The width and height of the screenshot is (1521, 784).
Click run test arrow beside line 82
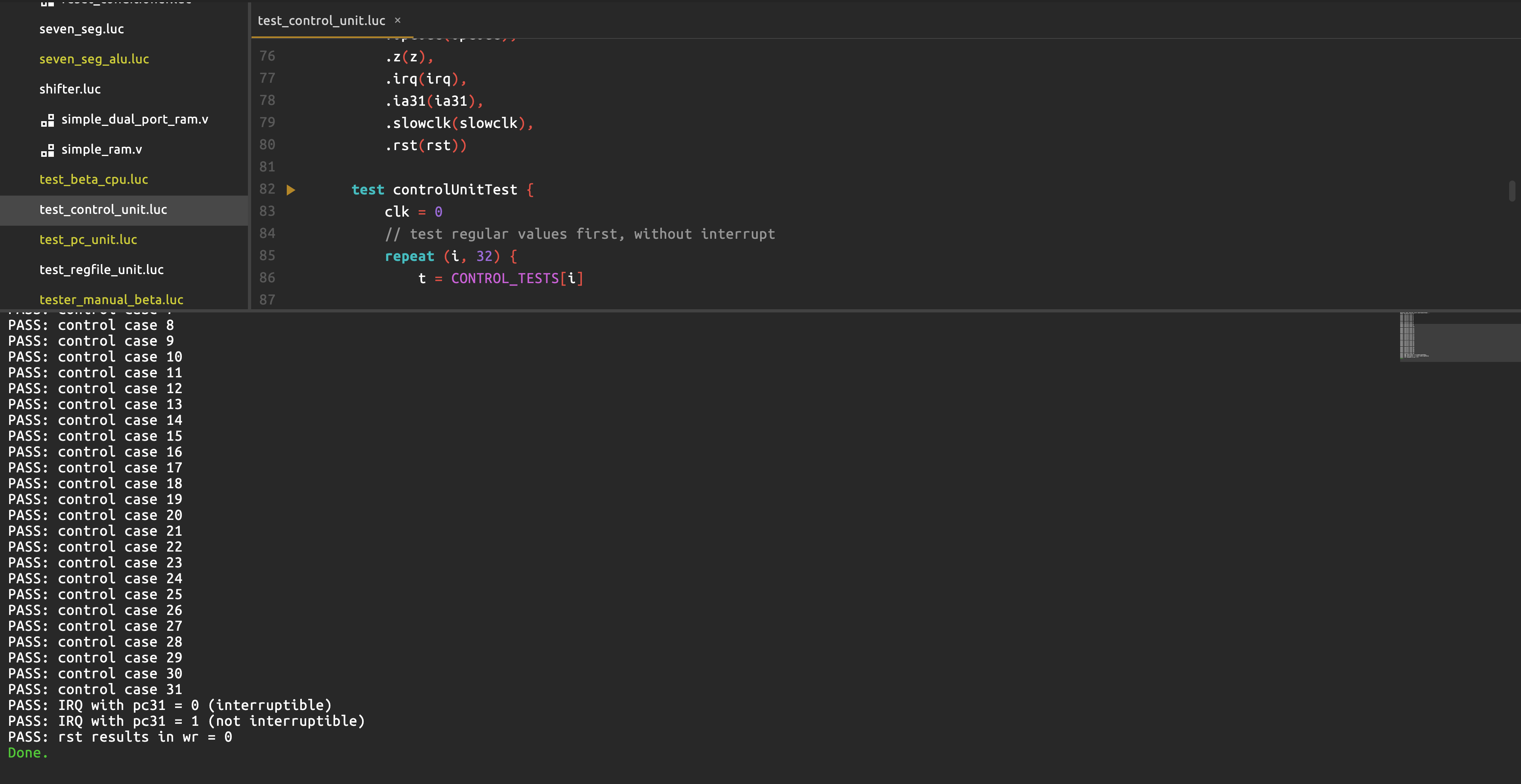[x=290, y=190]
